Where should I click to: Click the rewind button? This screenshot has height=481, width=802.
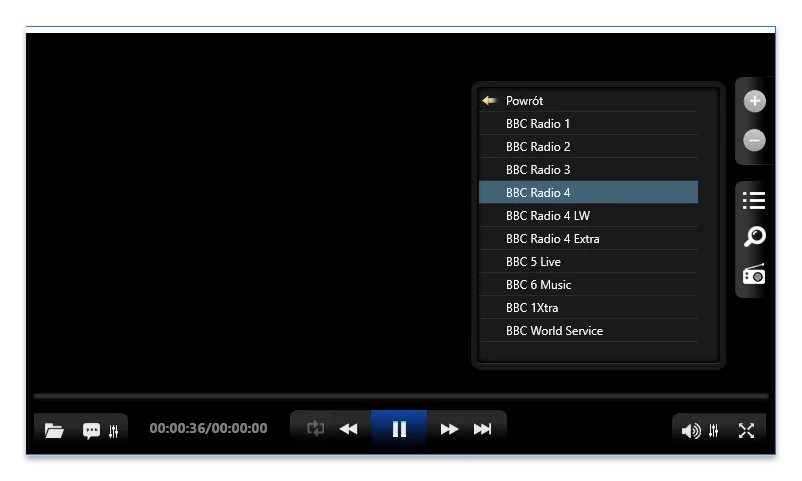349,429
